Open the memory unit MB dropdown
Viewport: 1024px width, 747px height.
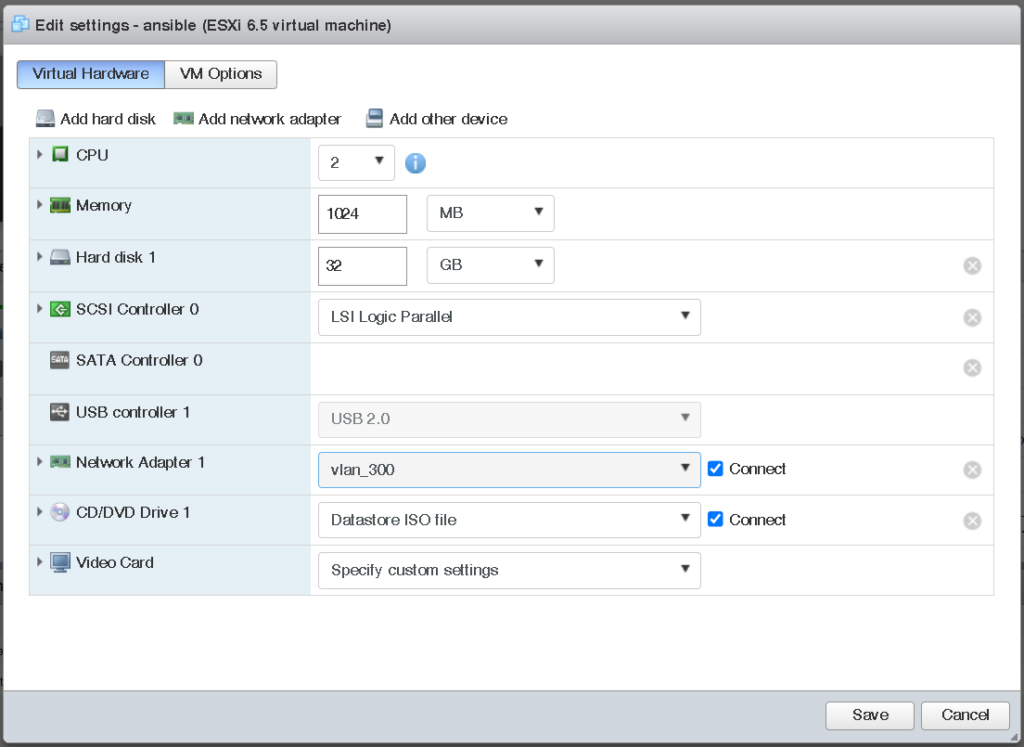(490, 213)
